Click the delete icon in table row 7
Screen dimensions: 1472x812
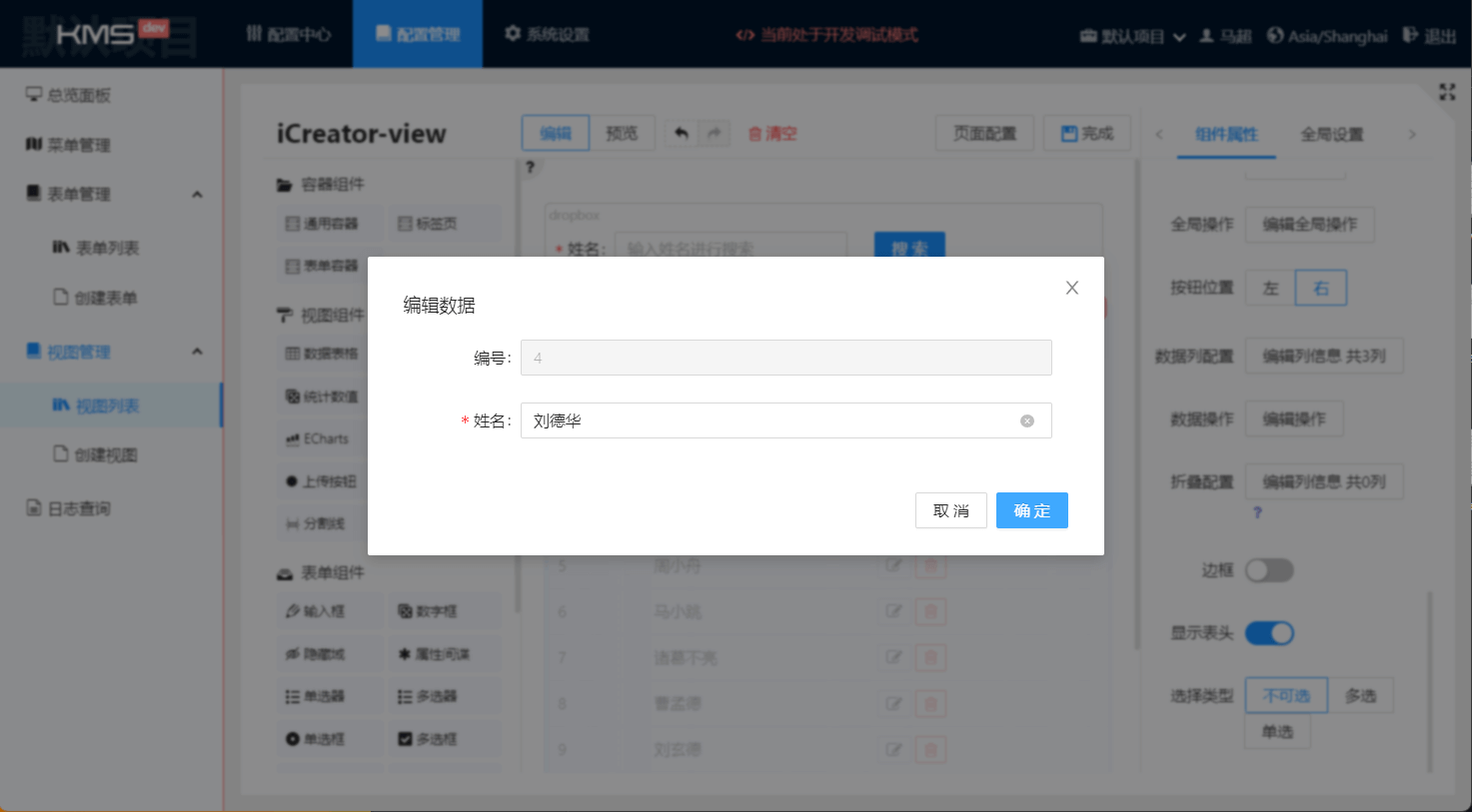click(x=930, y=657)
